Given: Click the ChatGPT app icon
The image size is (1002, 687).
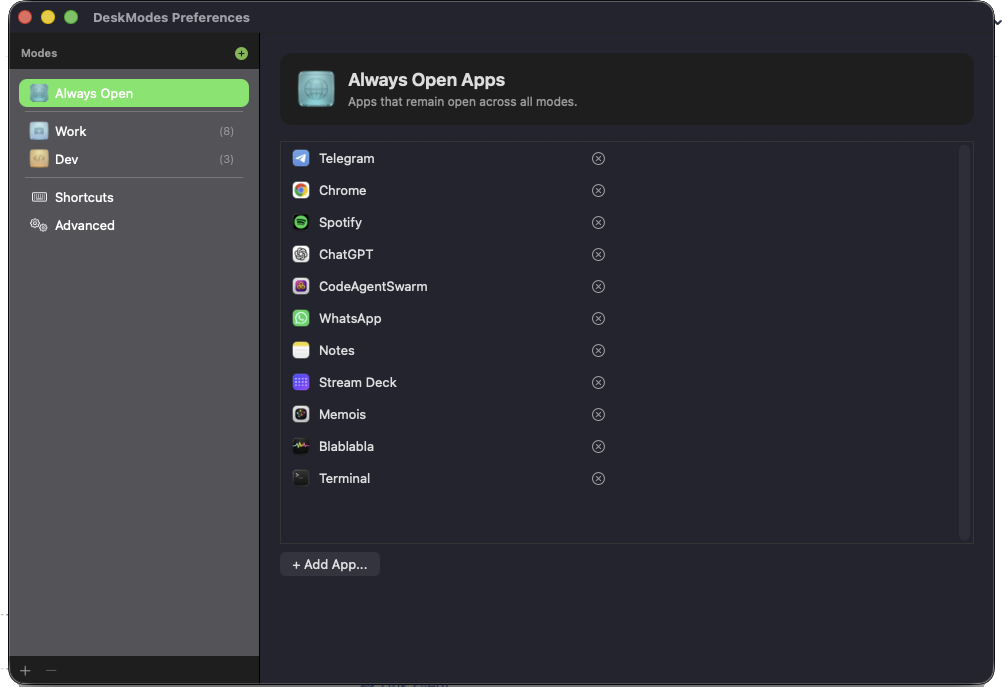Looking at the screenshot, I should (x=301, y=254).
